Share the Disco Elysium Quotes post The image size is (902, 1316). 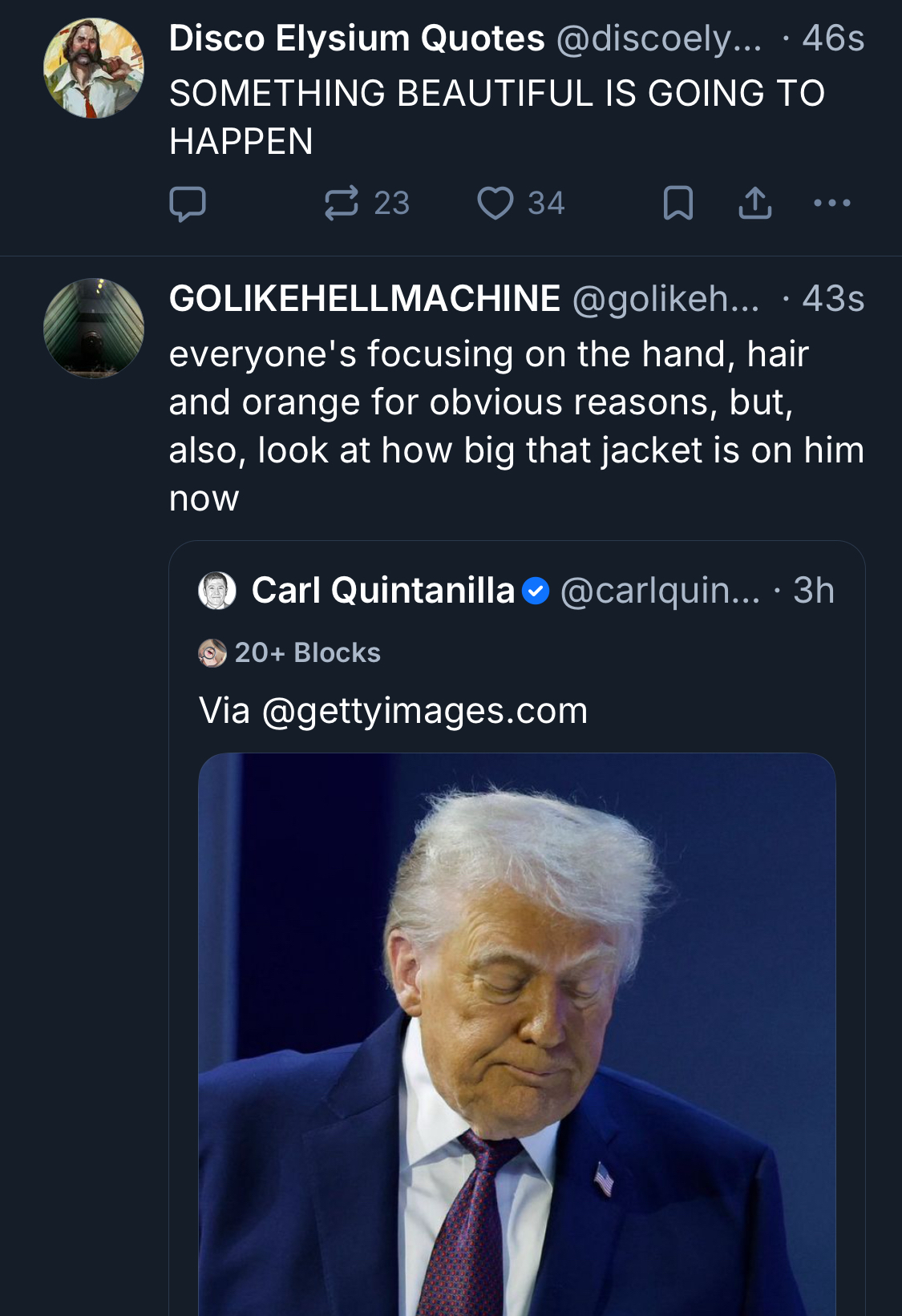click(x=754, y=204)
